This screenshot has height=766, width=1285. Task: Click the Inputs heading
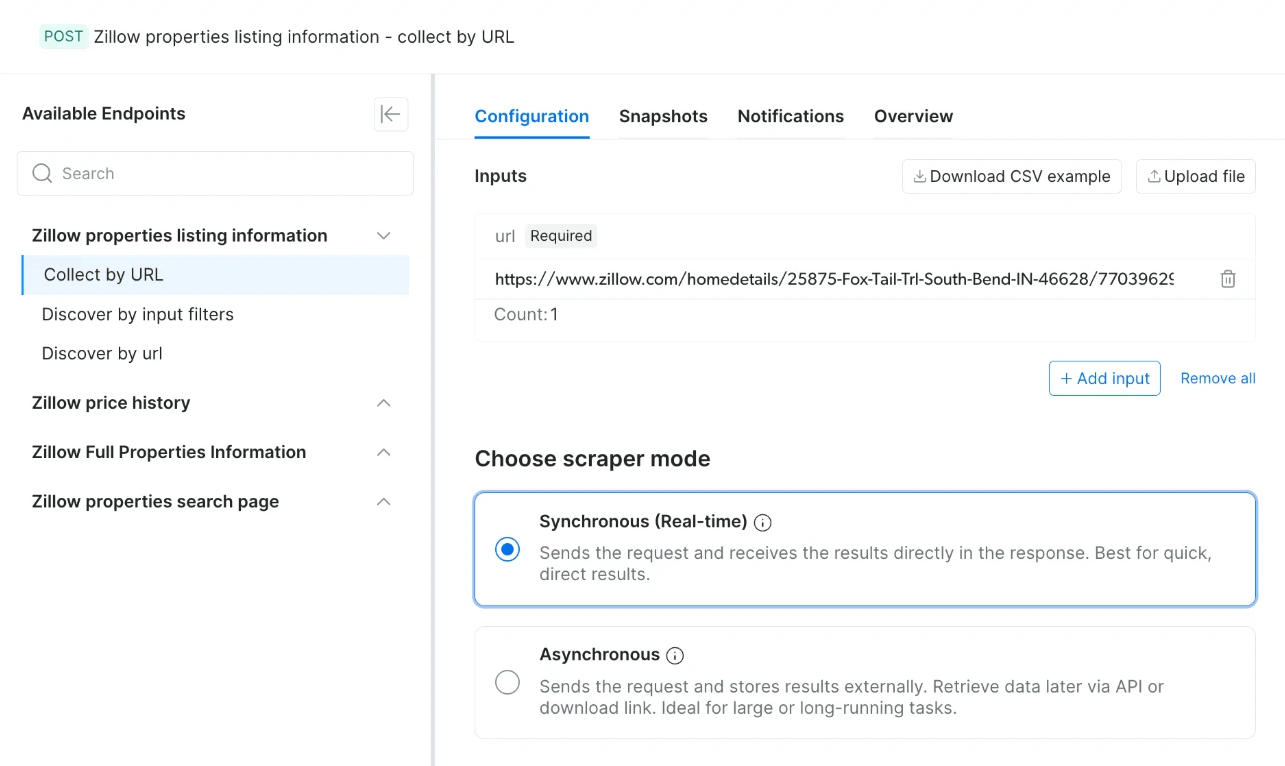click(500, 176)
